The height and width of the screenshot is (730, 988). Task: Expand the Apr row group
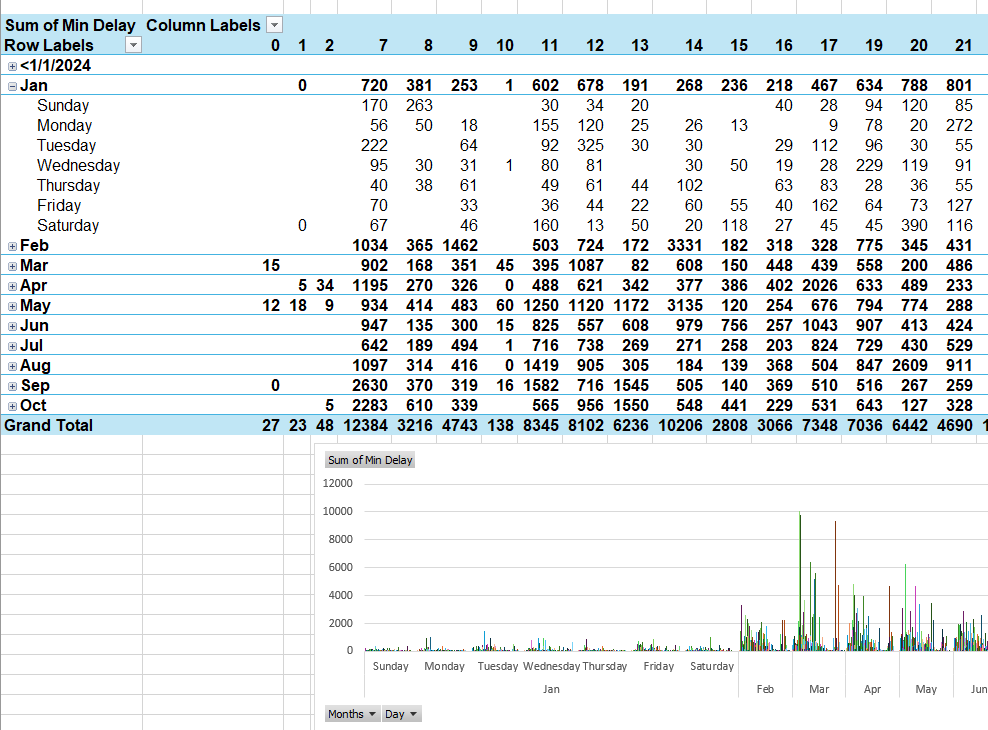click(x=12, y=287)
